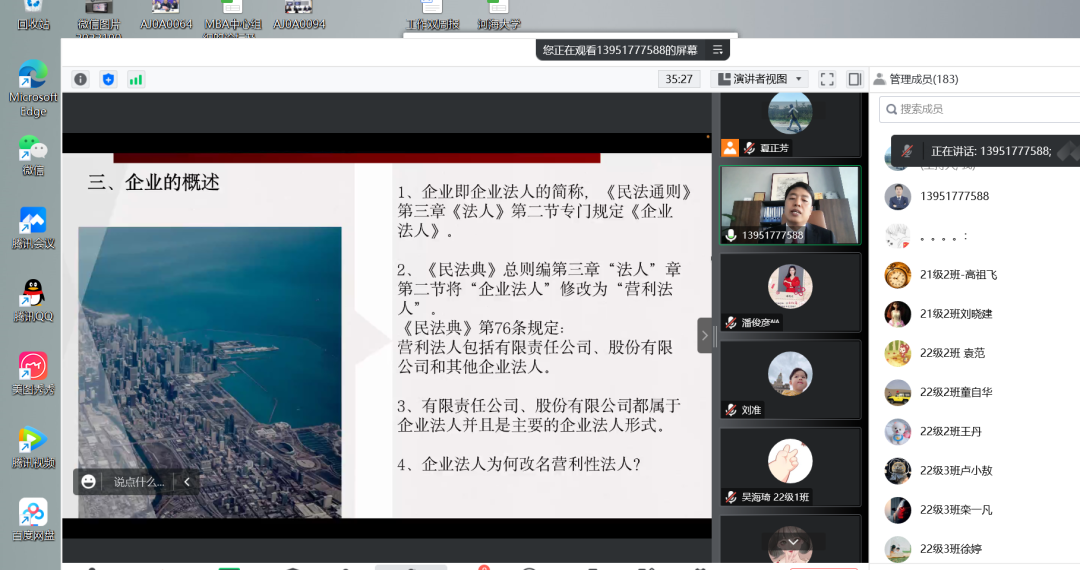Open the menu icon on screen-sharing banner

(x=717, y=50)
